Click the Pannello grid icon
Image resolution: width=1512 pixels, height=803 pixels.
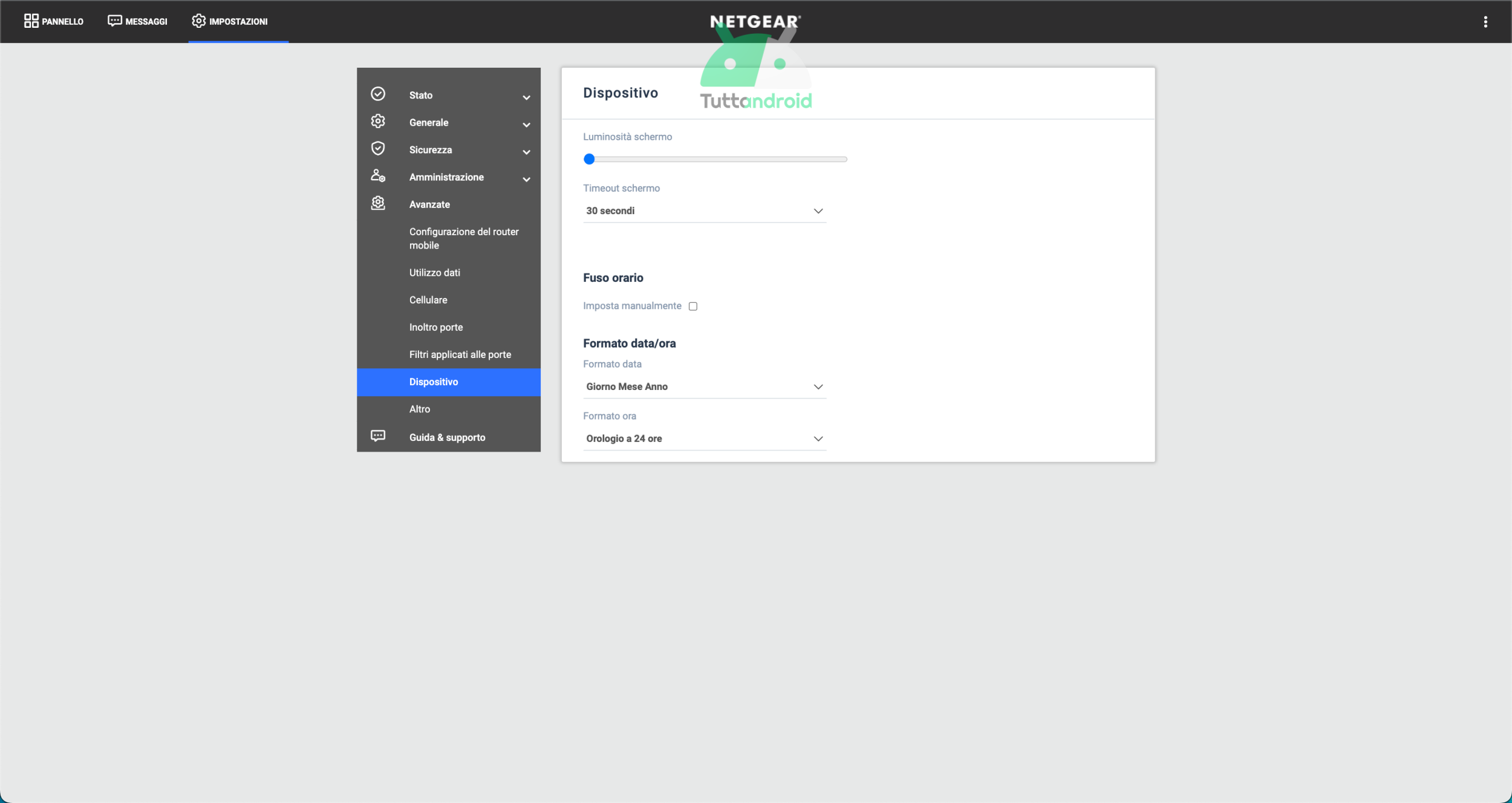click(x=31, y=21)
